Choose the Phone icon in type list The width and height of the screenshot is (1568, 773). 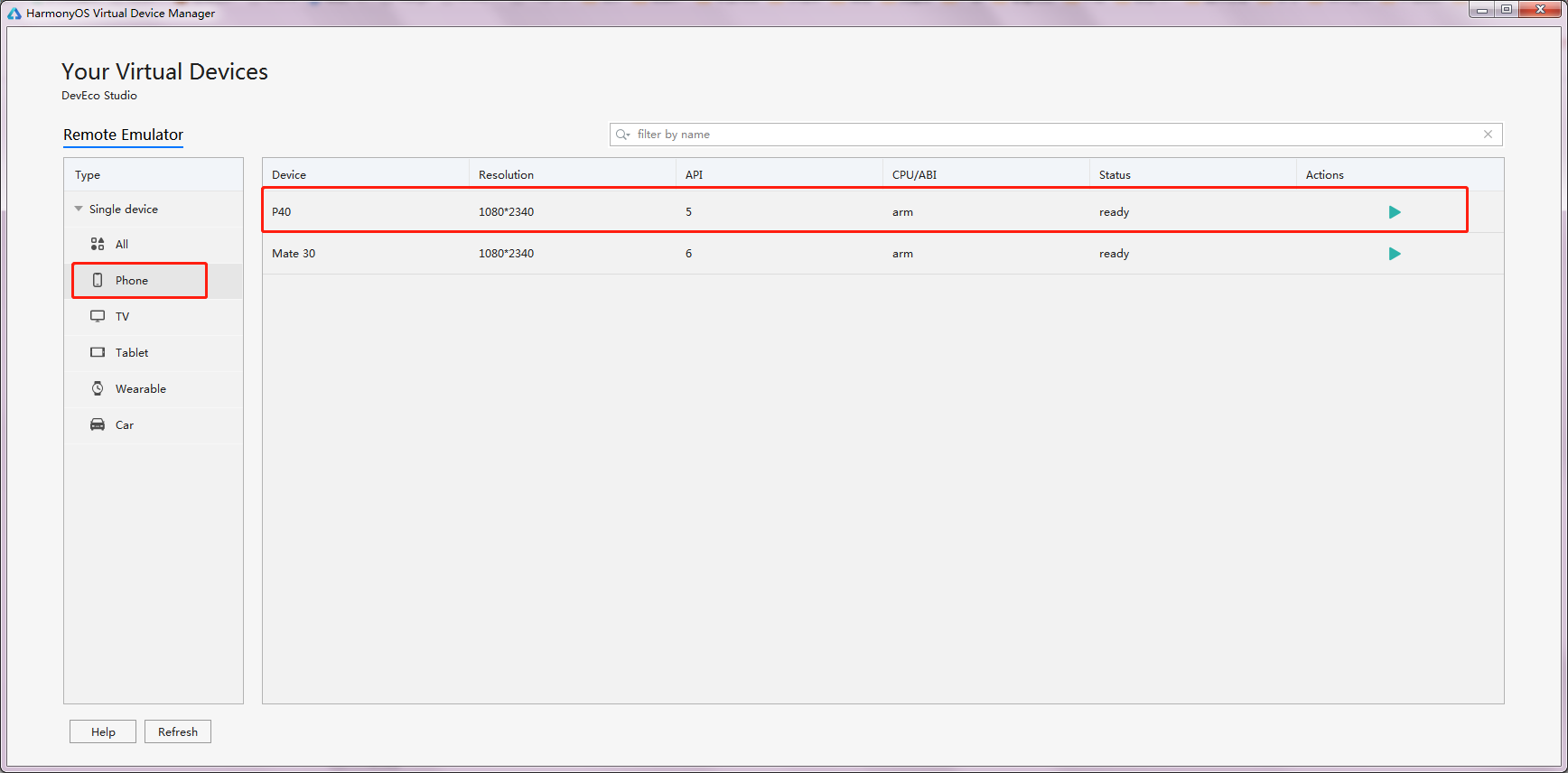(x=98, y=280)
